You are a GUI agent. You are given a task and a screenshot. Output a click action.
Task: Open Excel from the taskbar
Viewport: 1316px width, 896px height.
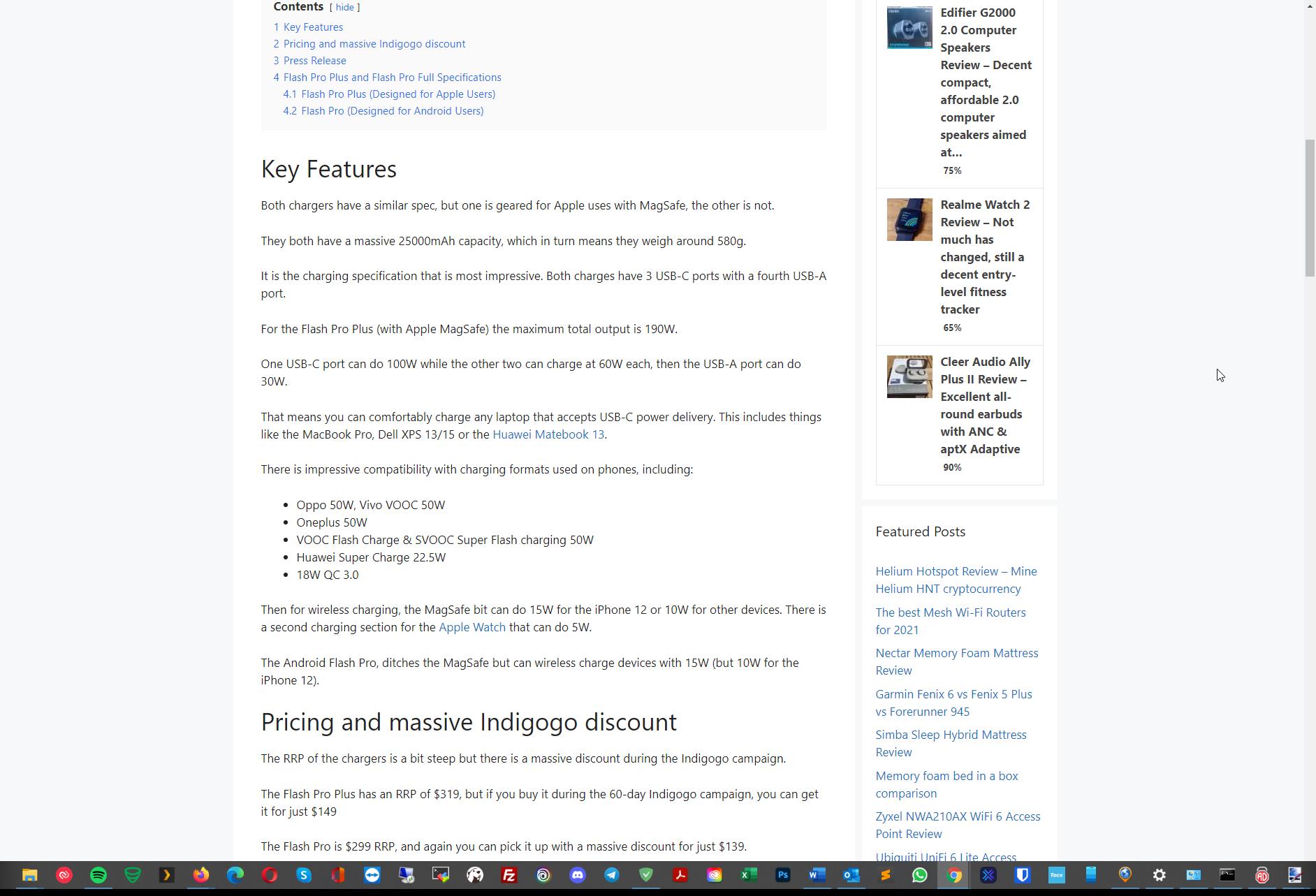tap(749, 875)
